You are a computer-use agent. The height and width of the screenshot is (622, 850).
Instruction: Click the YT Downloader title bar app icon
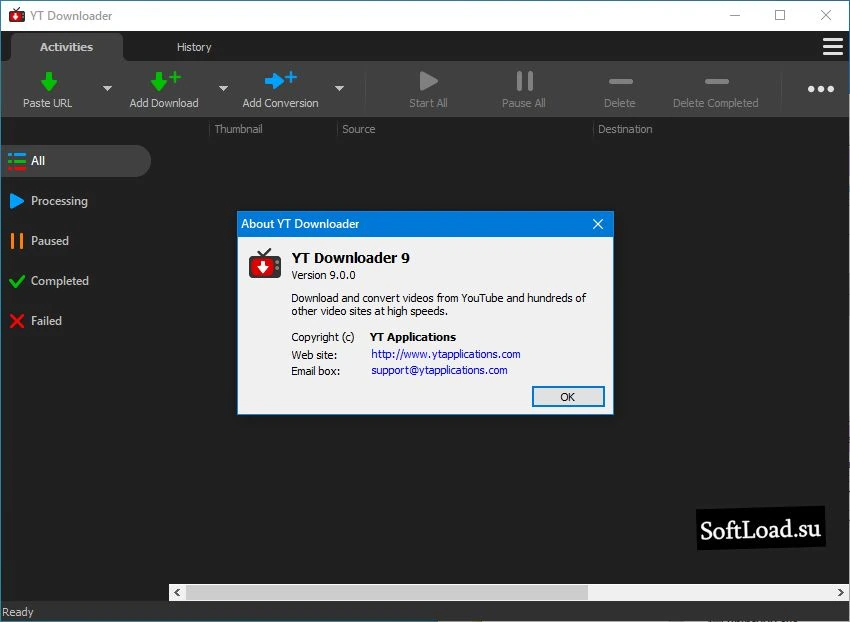click(x=17, y=15)
